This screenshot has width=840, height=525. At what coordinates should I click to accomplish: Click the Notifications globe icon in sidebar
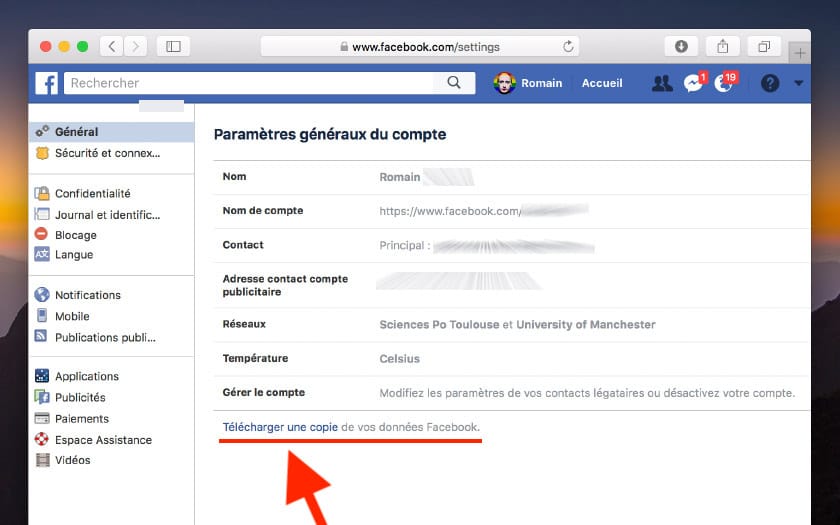tap(41, 294)
